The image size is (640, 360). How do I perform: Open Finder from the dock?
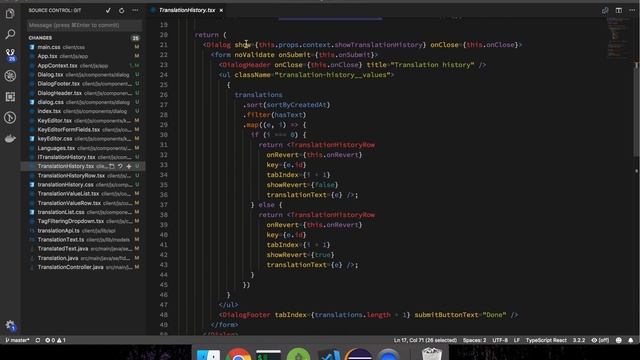[208, 354]
